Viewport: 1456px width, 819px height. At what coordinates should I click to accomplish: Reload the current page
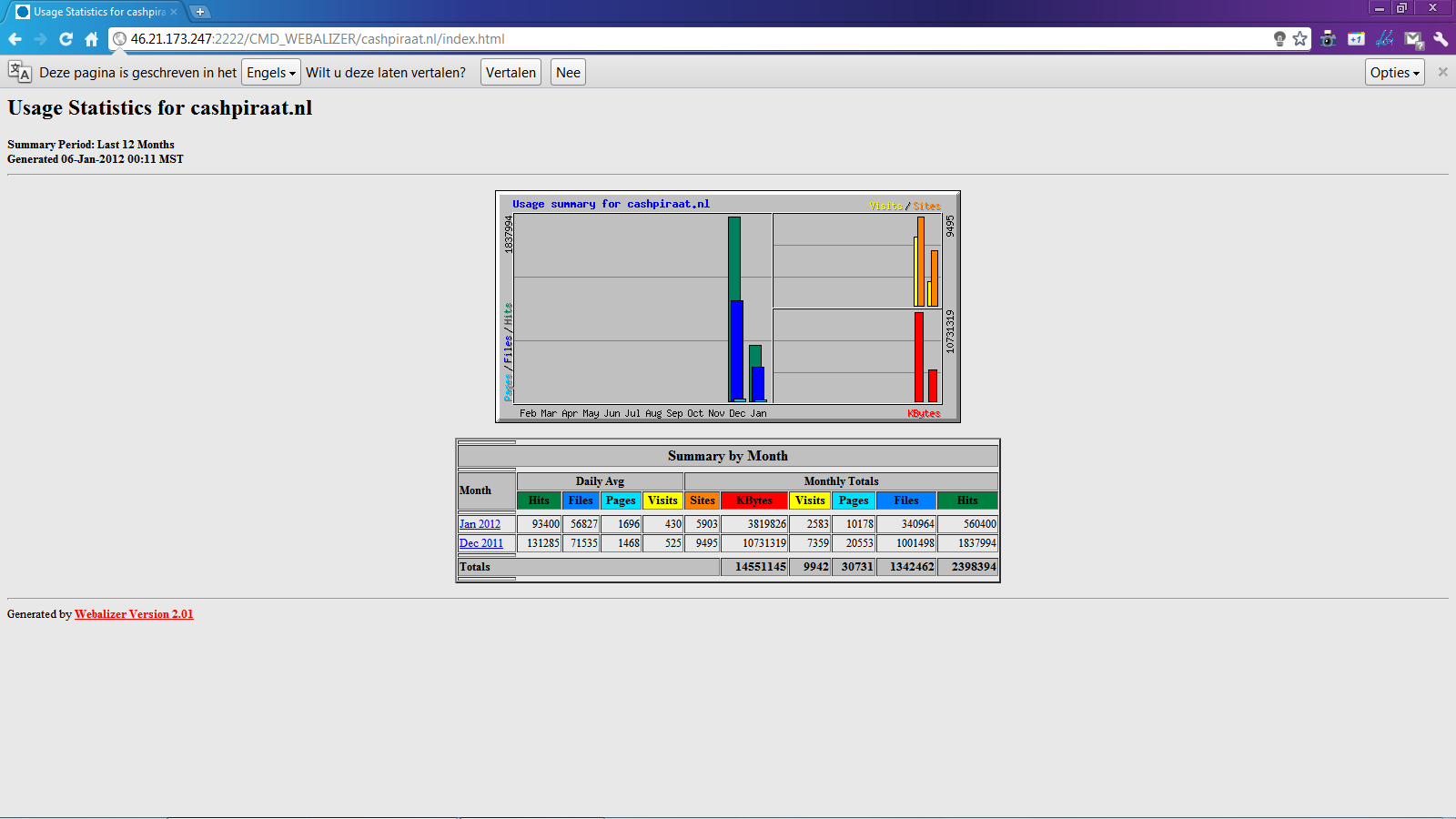[x=66, y=39]
